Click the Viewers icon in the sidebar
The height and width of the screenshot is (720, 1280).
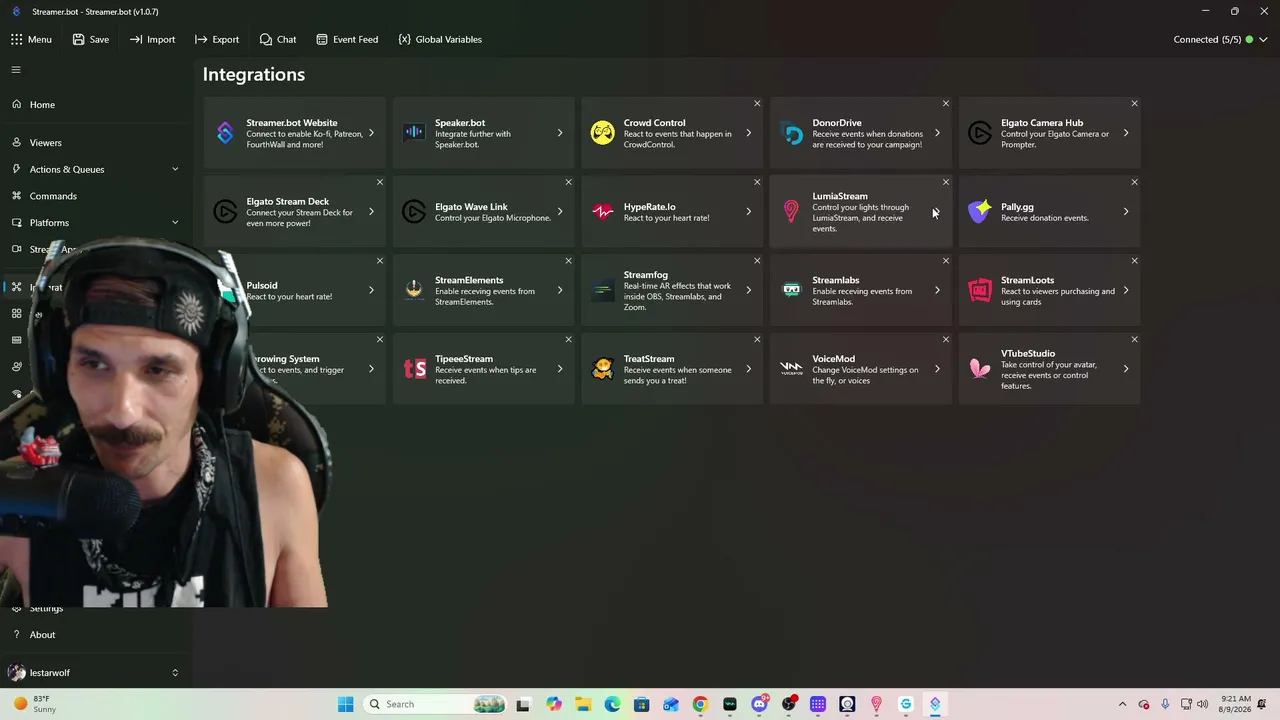click(16, 142)
